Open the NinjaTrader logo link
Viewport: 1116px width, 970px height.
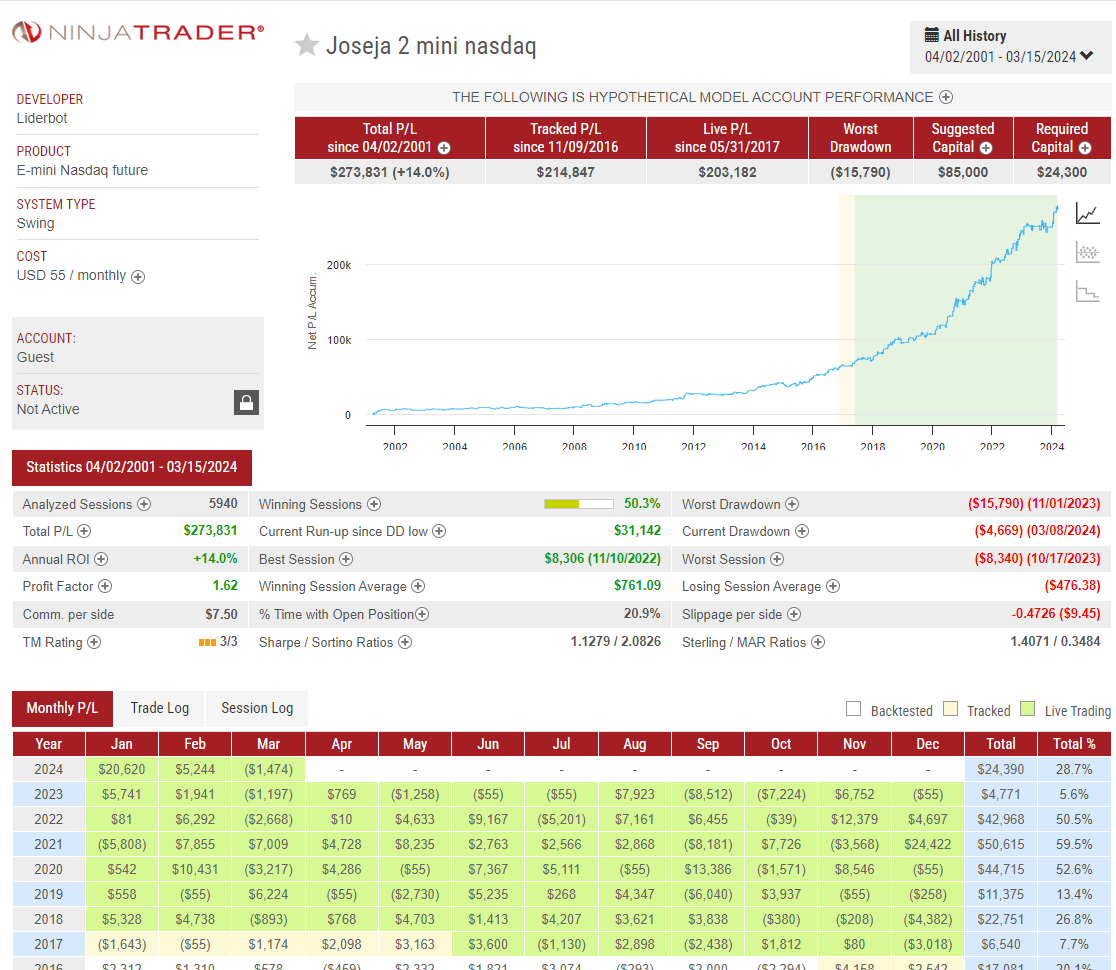click(138, 32)
